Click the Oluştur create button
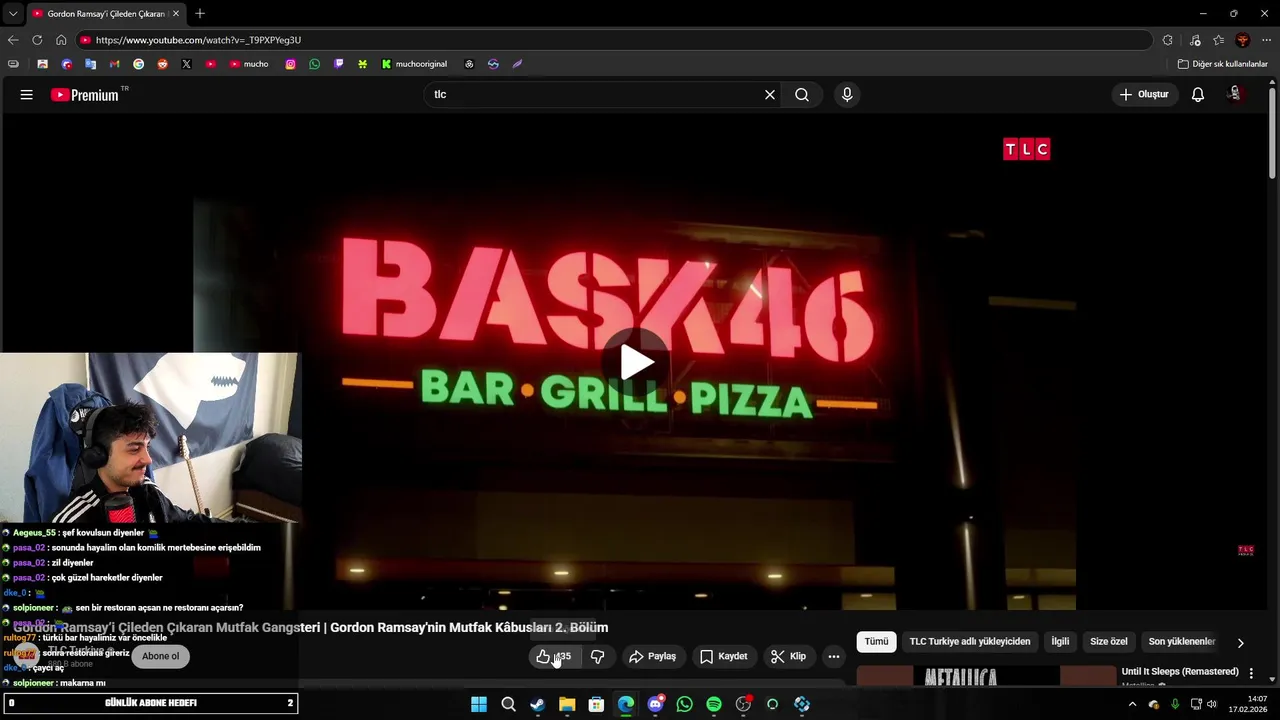The width and height of the screenshot is (1280, 720). pyautogui.click(x=1144, y=94)
